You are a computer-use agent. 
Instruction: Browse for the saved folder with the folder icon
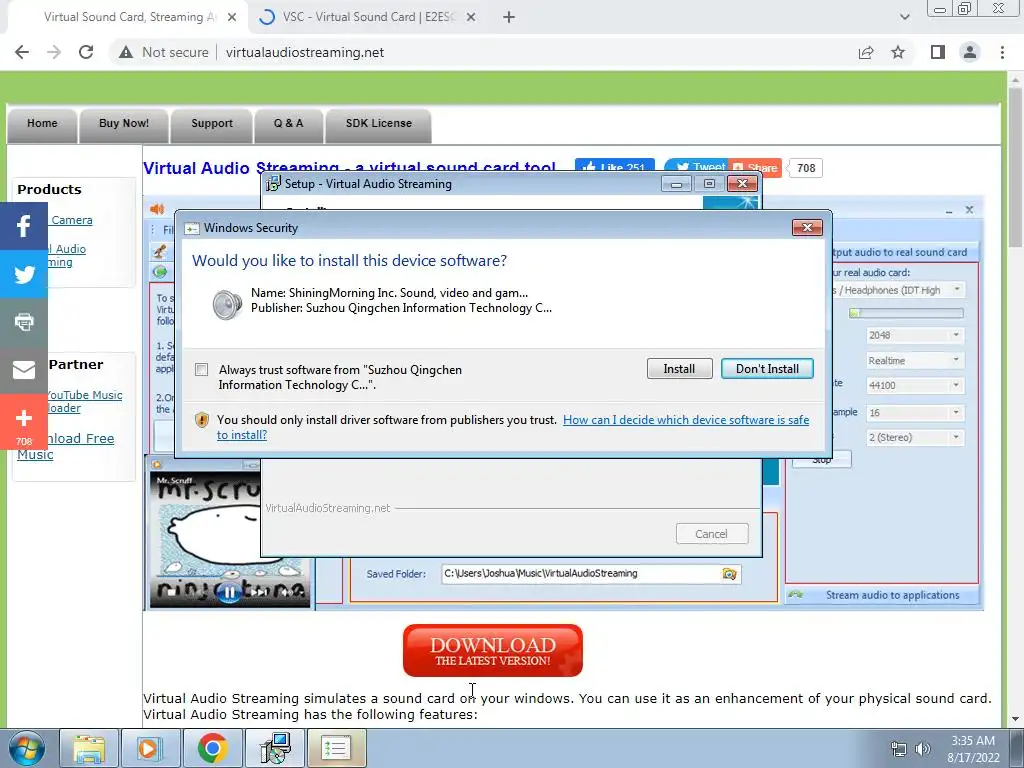click(x=729, y=574)
